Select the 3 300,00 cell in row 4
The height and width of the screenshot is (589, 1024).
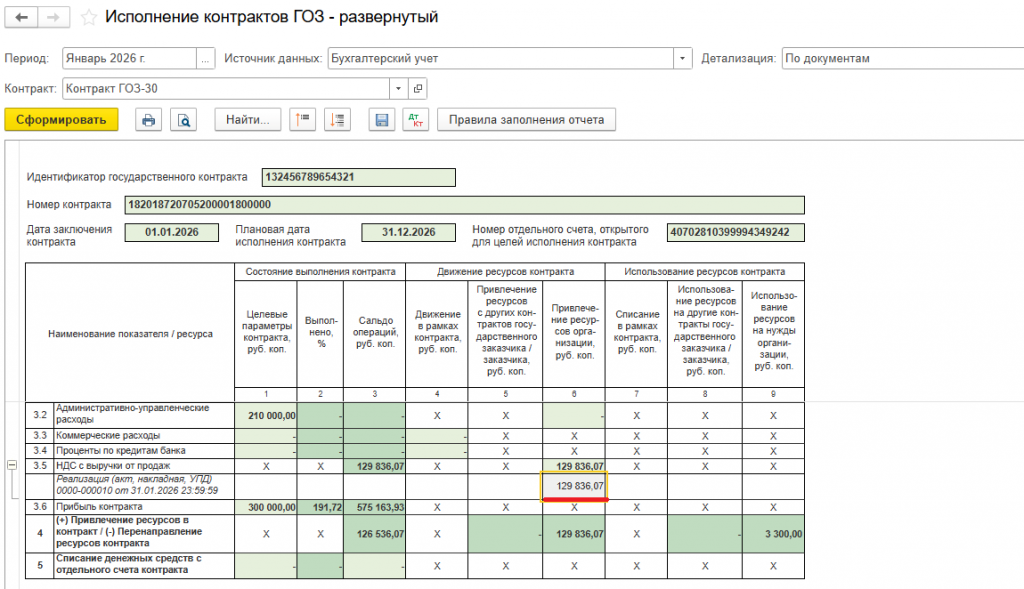tap(773, 534)
